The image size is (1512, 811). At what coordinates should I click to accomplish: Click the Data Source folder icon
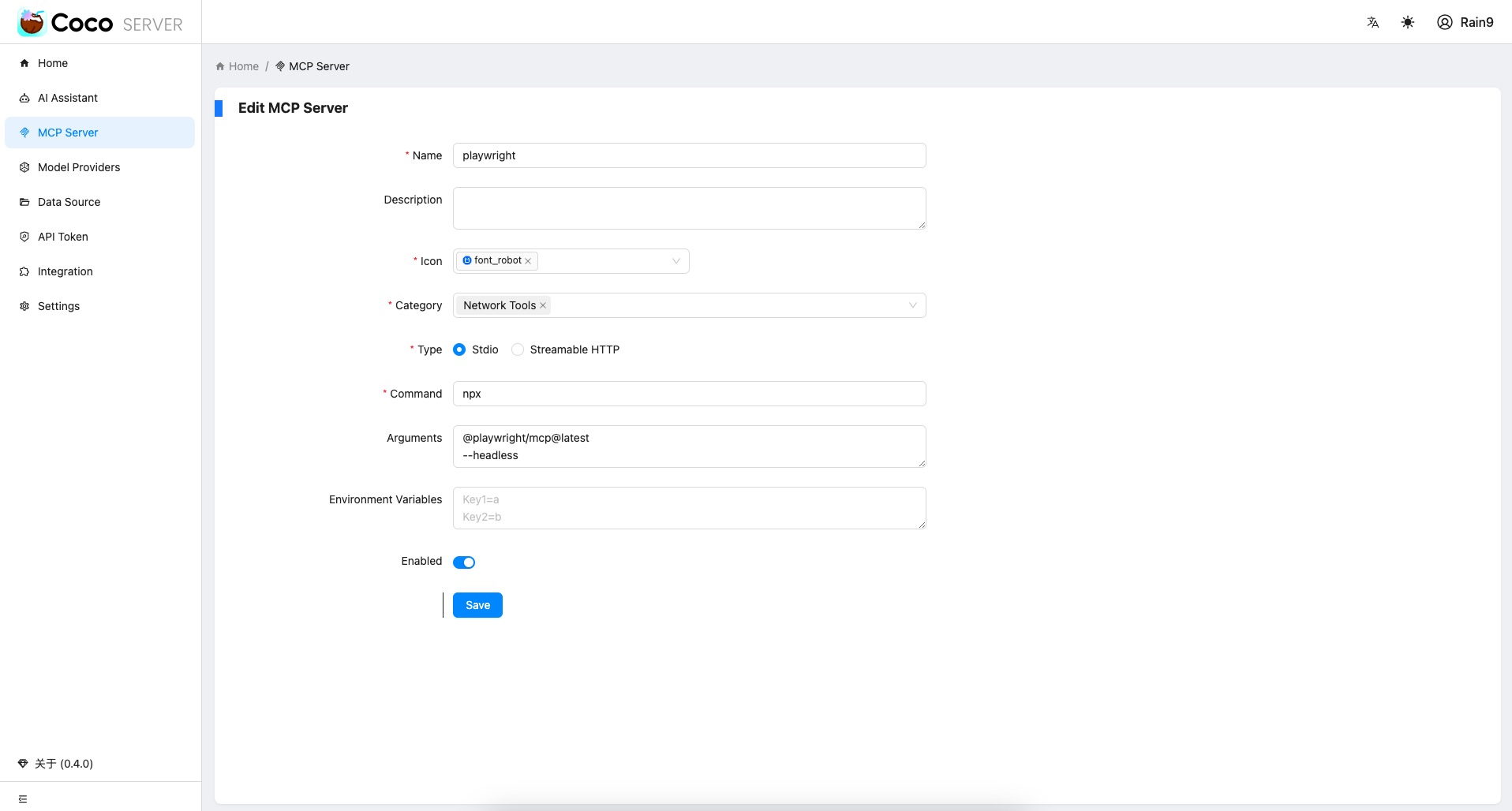tap(24, 202)
